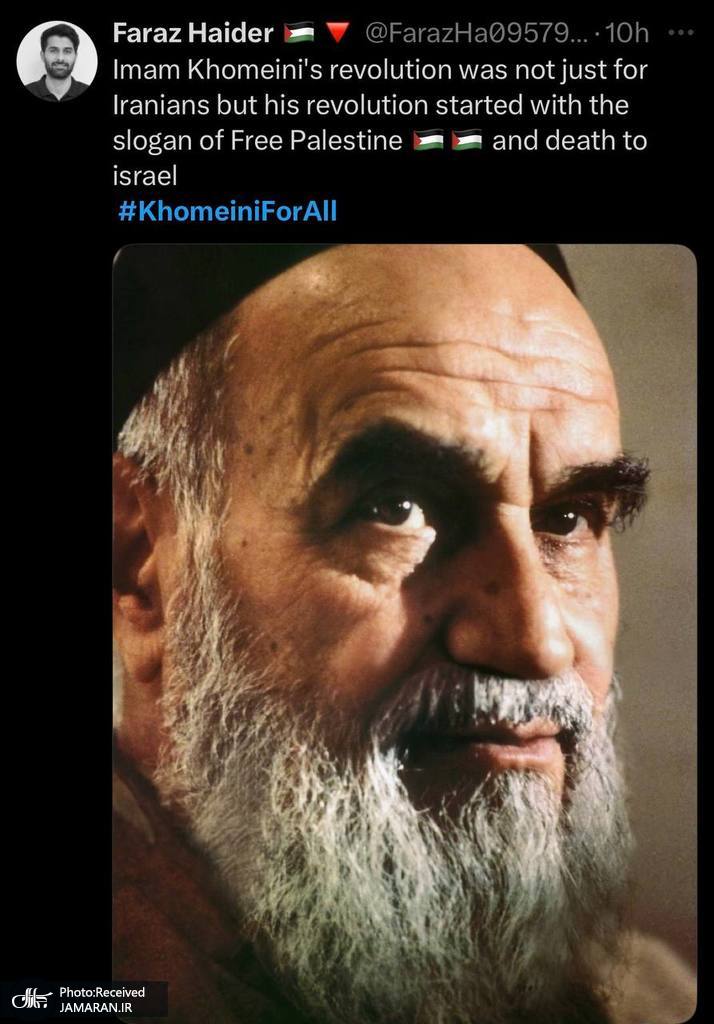Image resolution: width=714 pixels, height=1024 pixels.
Task: Click the phrase 'and death to' in the tweet
Action: pos(570,140)
